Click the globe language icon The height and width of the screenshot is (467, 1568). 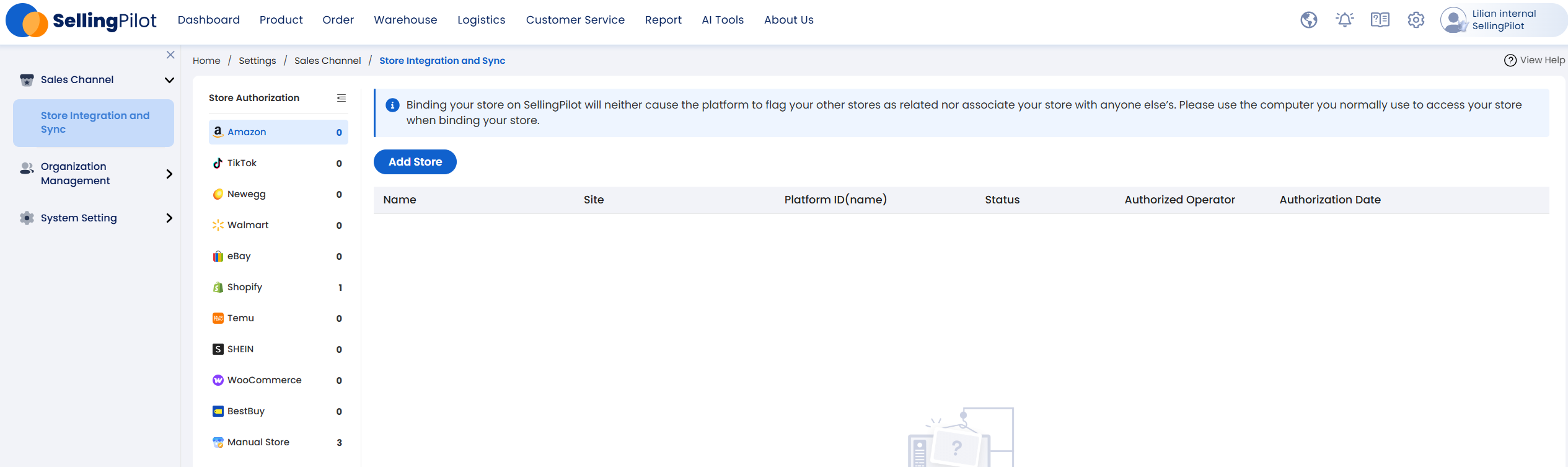1308,20
